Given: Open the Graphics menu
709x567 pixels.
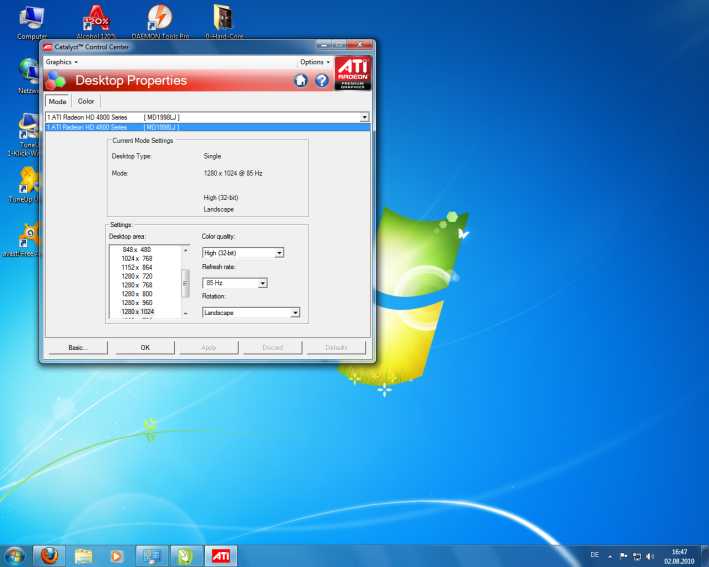Looking at the screenshot, I should coord(61,62).
